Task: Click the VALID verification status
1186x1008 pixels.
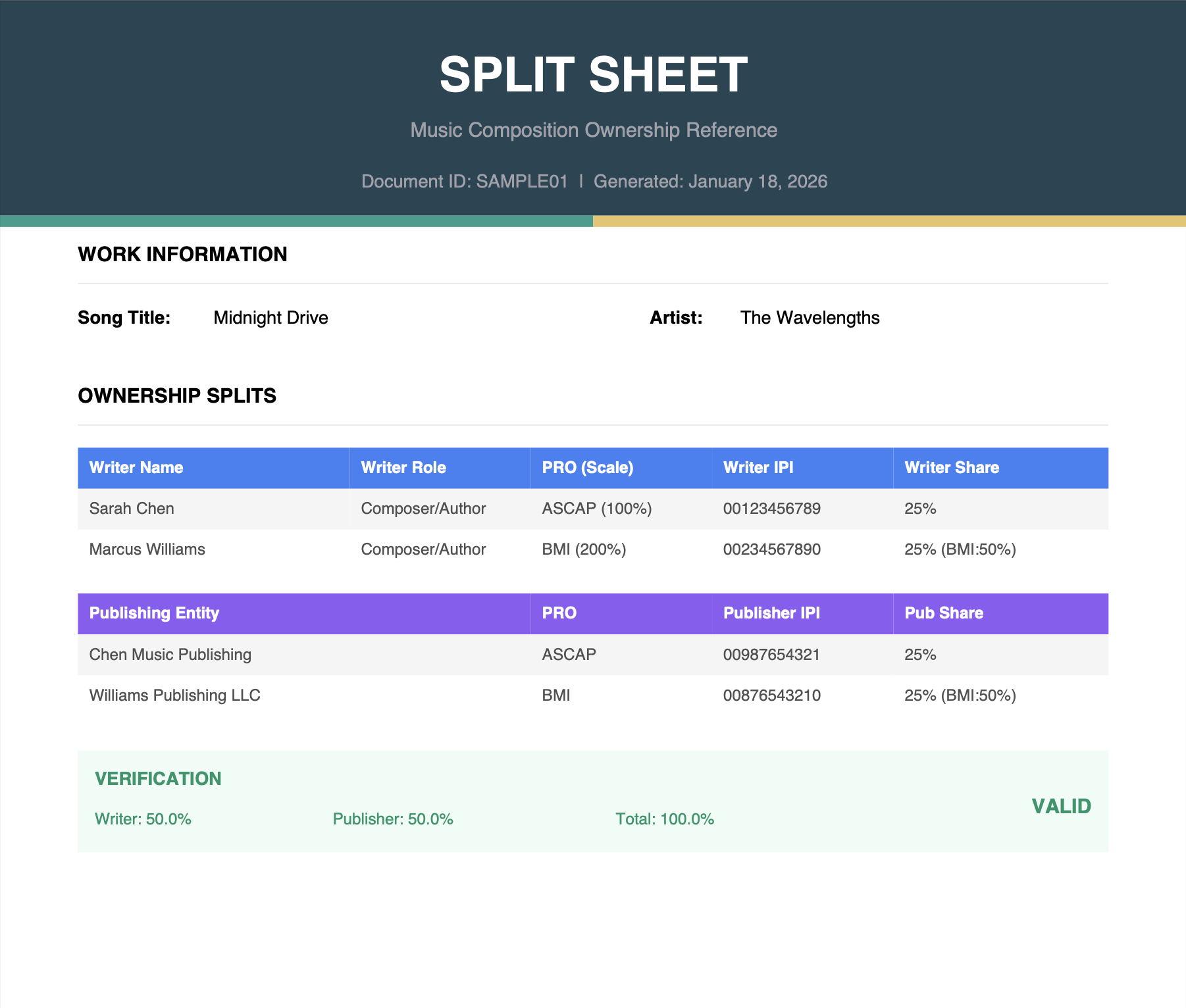Action: click(1060, 806)
